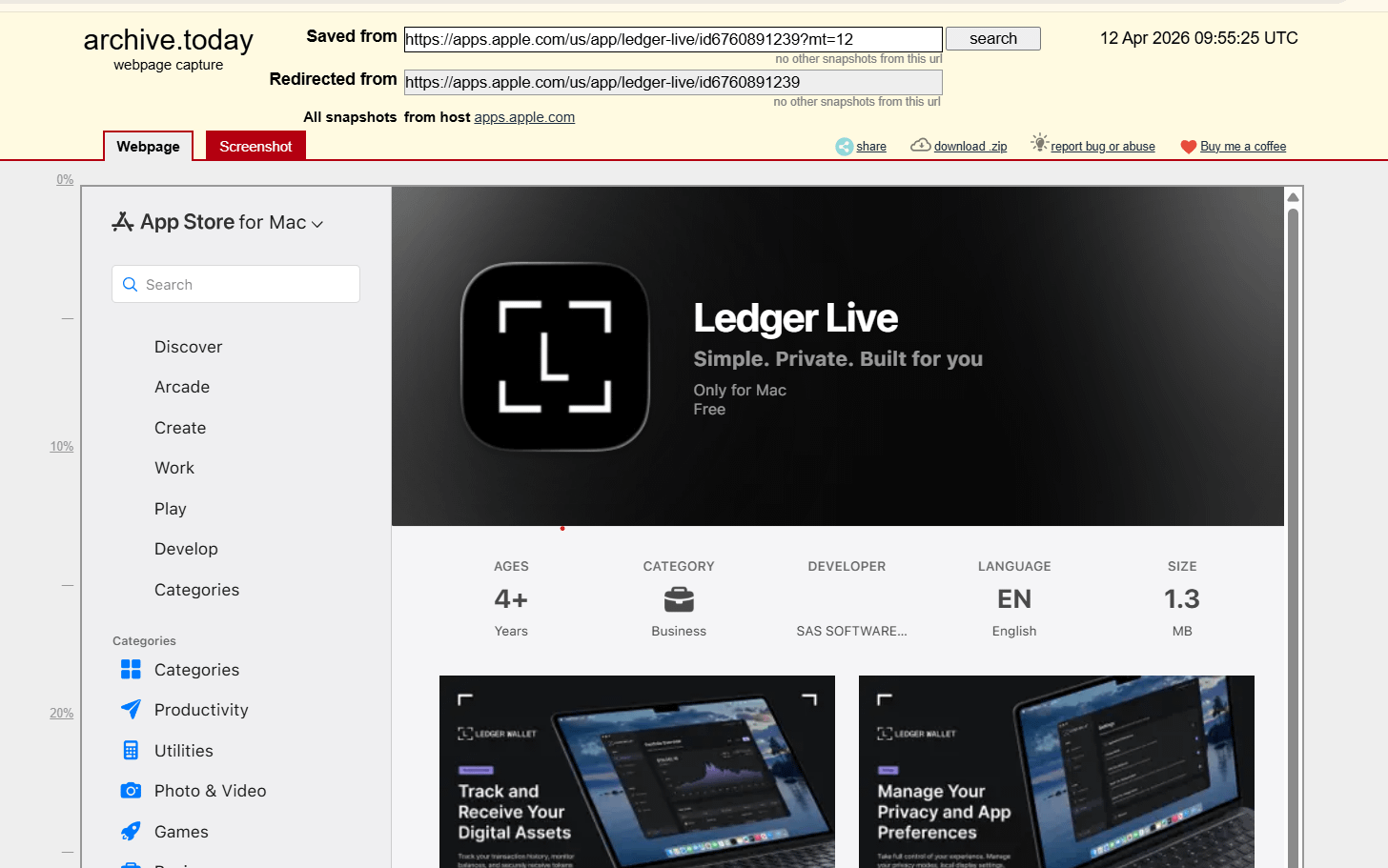The height and width of the screenshot is (868, 1388).
Task: Select Arcade in the sidebar
Action: coord(182,387)
